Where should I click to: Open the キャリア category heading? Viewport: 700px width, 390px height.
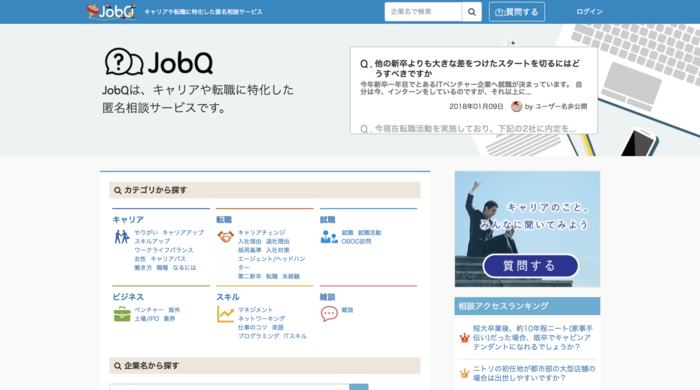tap(128, 220)
